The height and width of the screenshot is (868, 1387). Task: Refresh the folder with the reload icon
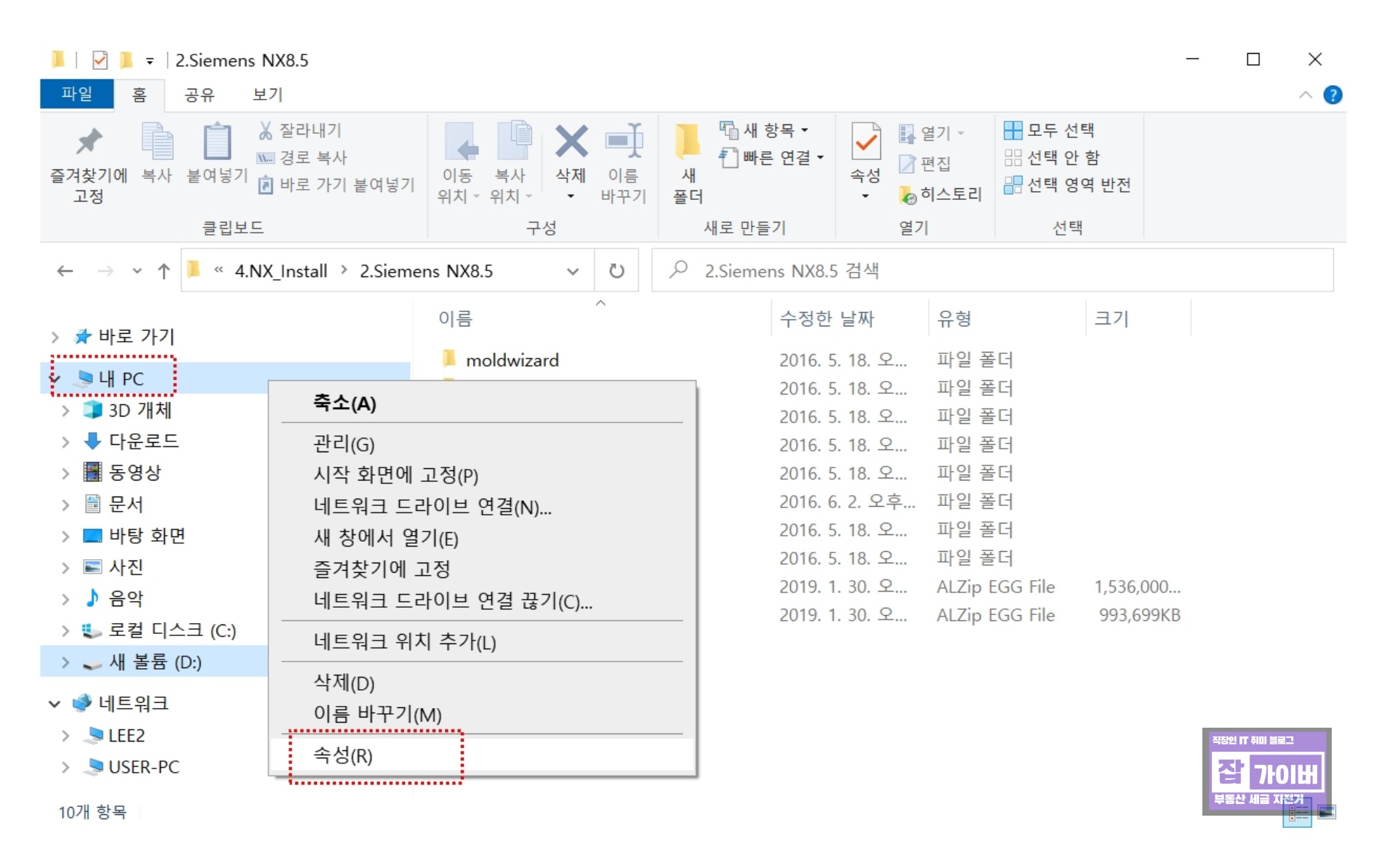coord(616,271)
